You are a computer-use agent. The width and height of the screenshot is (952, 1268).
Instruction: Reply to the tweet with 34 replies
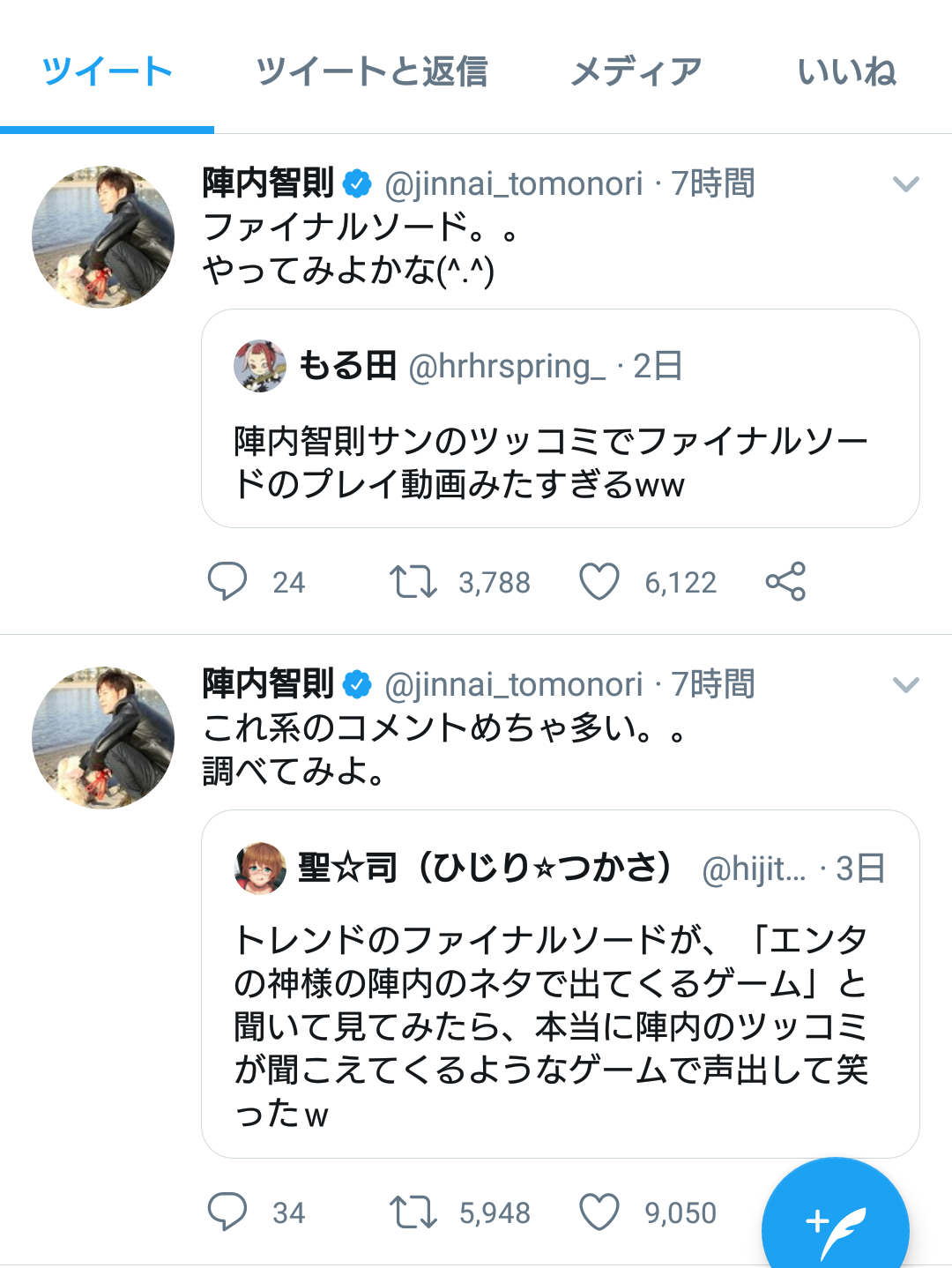pyautogui.click(x=227, y=1212)
